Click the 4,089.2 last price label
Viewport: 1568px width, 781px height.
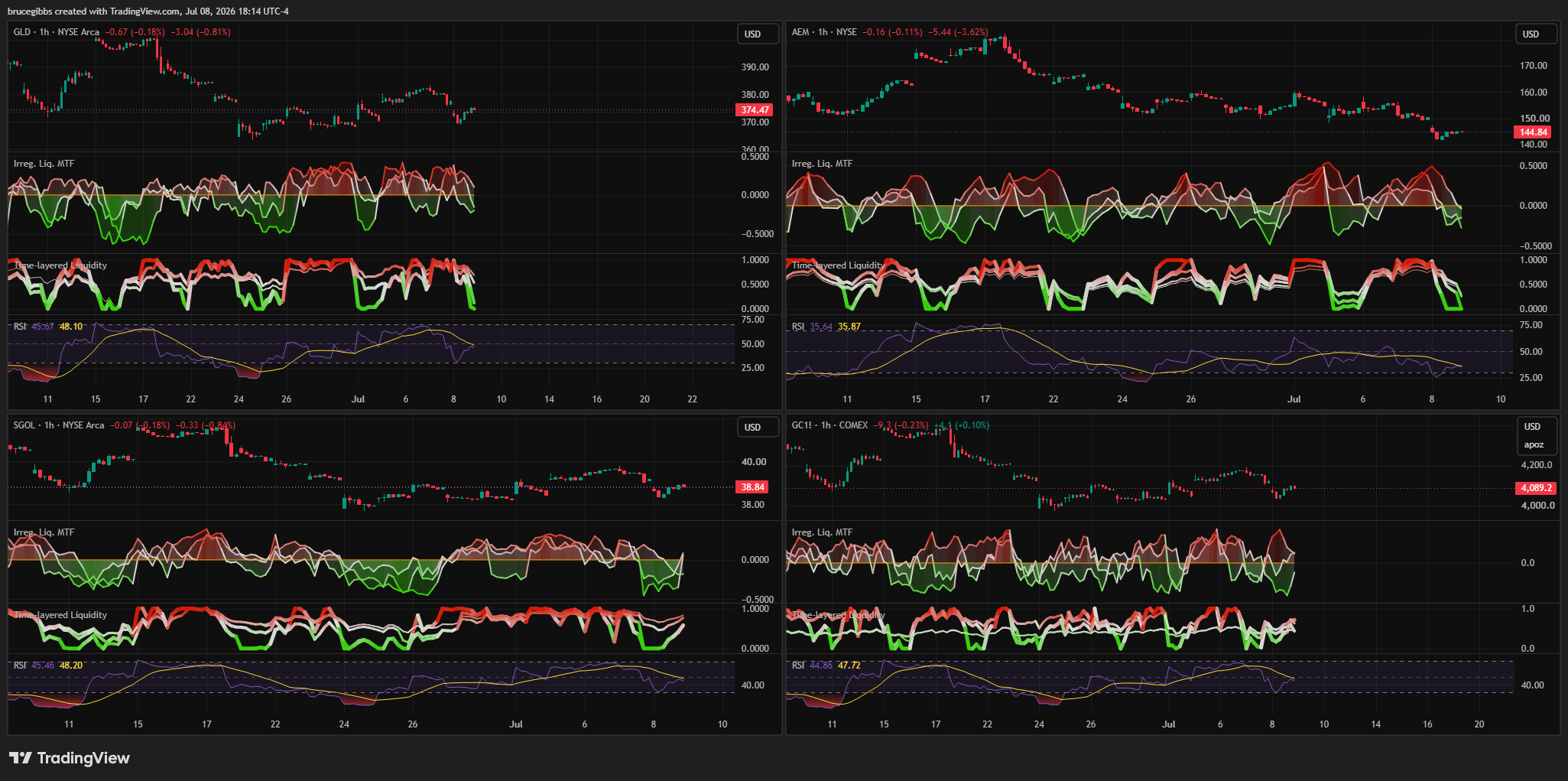point(1536,488)
